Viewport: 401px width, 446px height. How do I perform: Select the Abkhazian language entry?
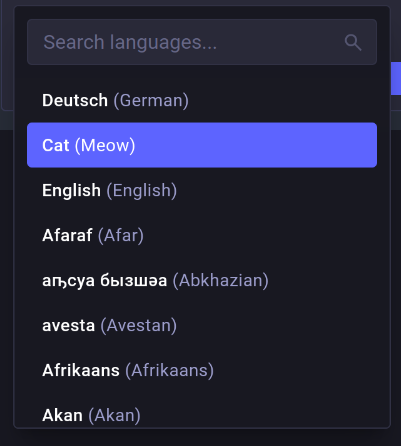tap(202, 280)
